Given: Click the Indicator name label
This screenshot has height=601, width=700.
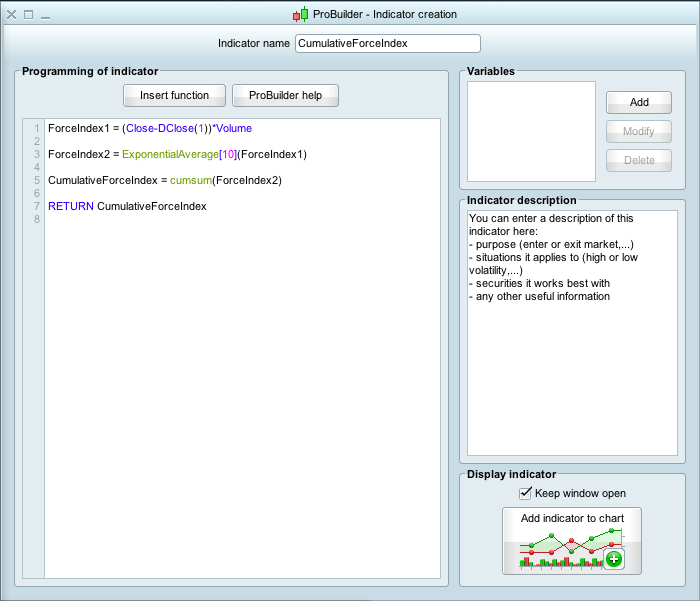Looking at the screenshot, I should tap(254, 43).
